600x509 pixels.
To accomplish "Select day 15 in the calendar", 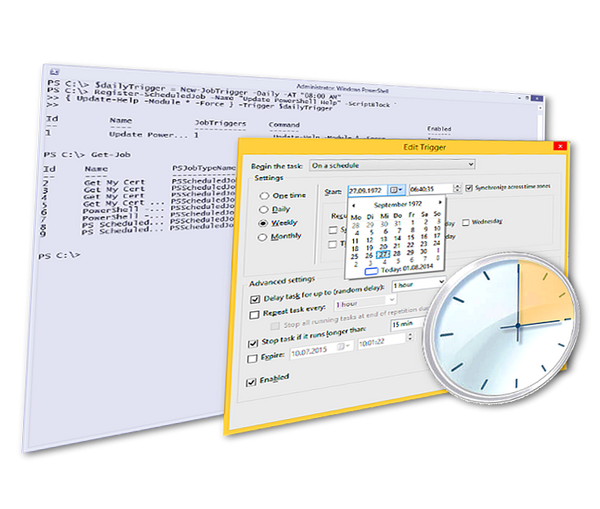I will [411, 237].
